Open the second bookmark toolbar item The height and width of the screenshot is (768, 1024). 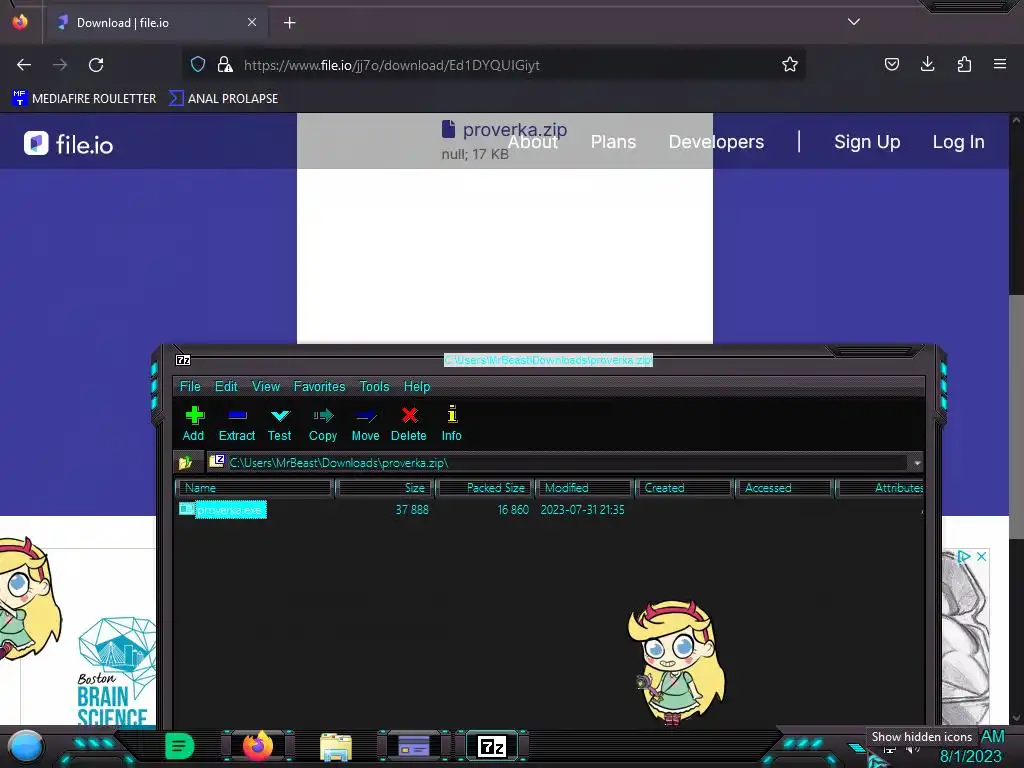click(x=223, y=99)
